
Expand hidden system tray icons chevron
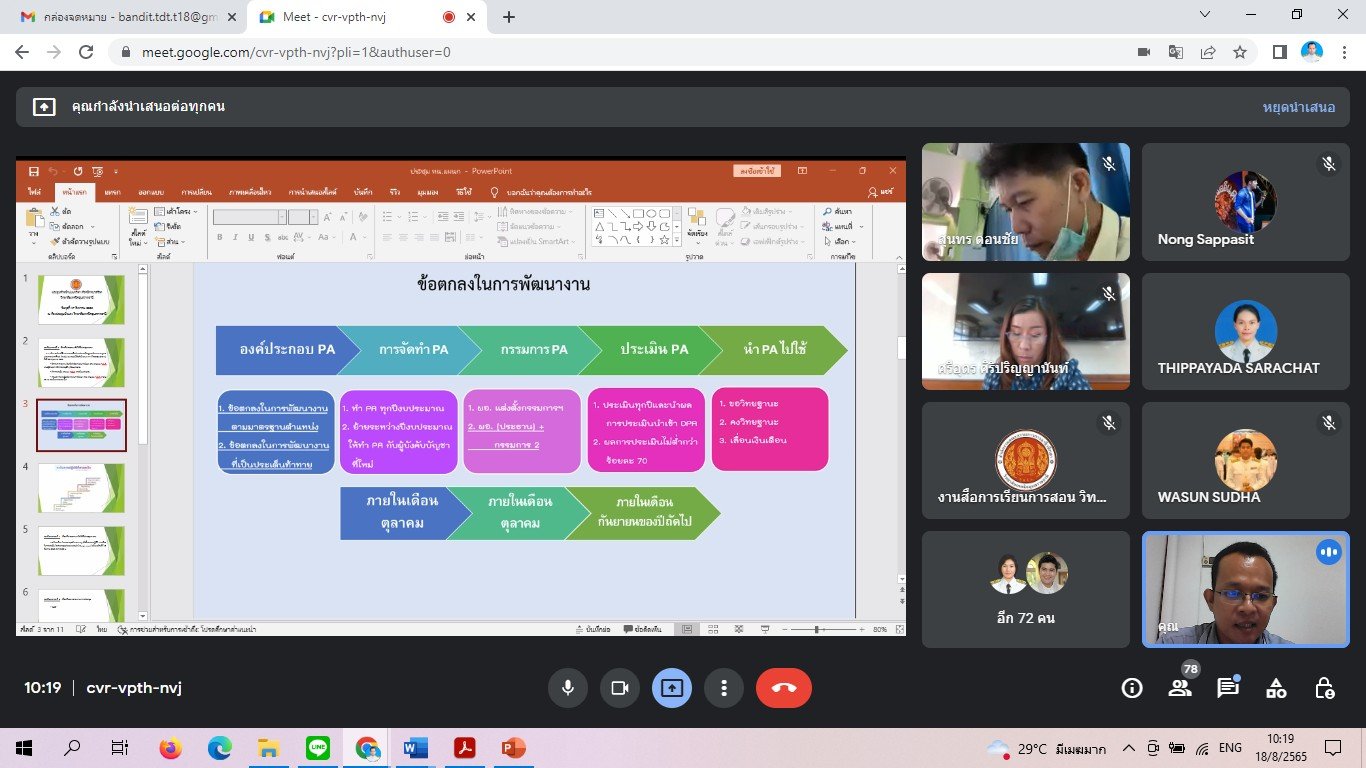1129,748
